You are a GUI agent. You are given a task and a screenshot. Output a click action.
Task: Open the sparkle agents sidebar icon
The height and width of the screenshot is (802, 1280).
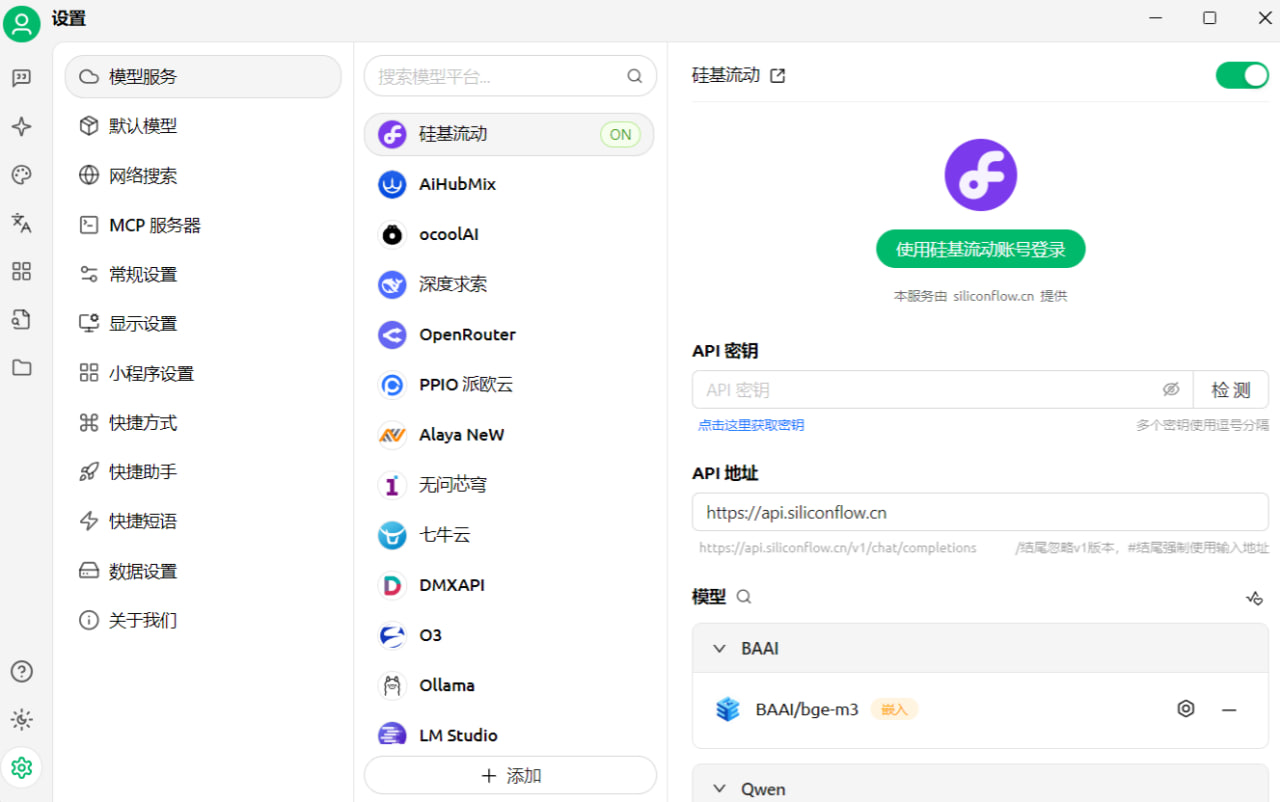pyautogui.click(x=21, y=126)
